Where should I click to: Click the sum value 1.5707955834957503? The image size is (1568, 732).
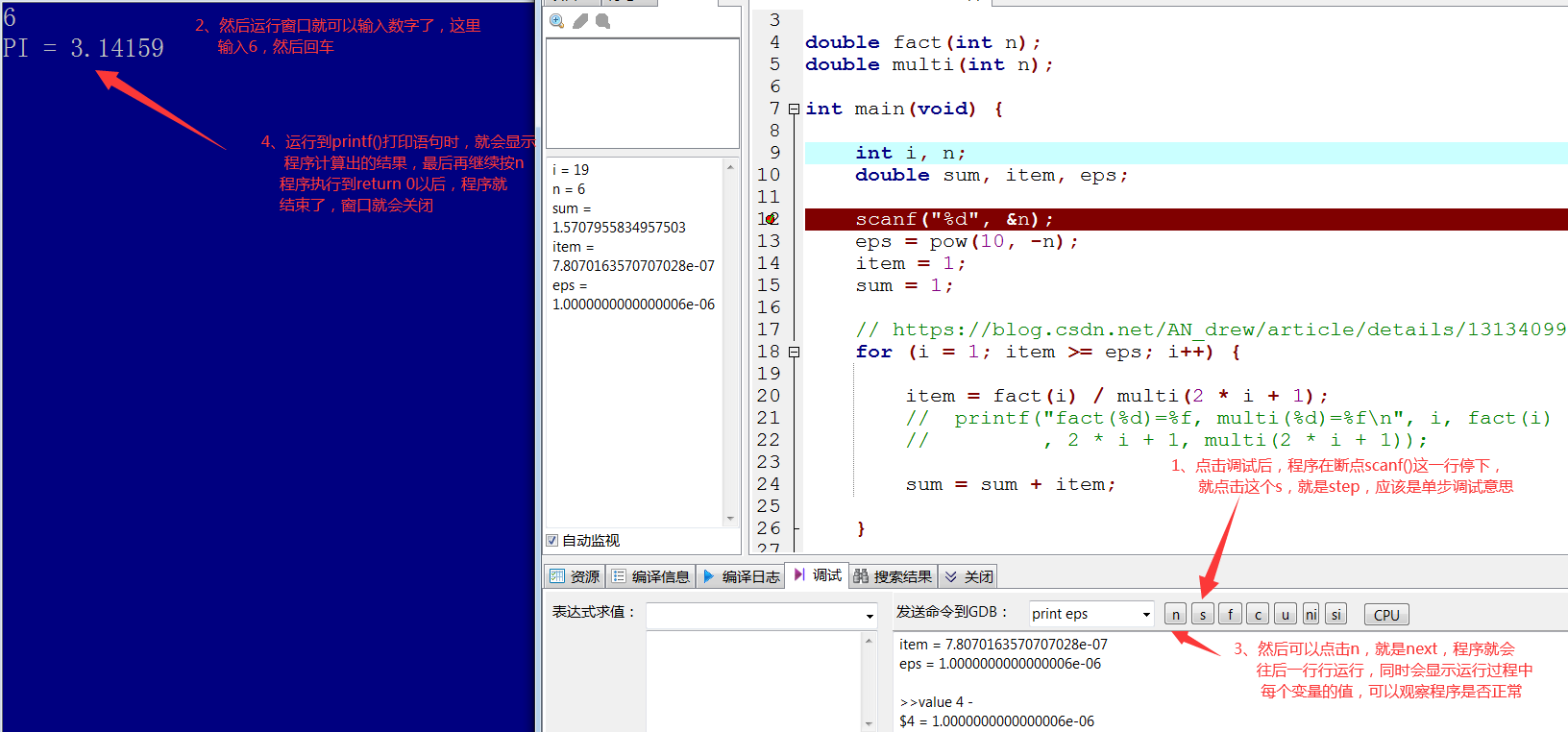(619, 228)
